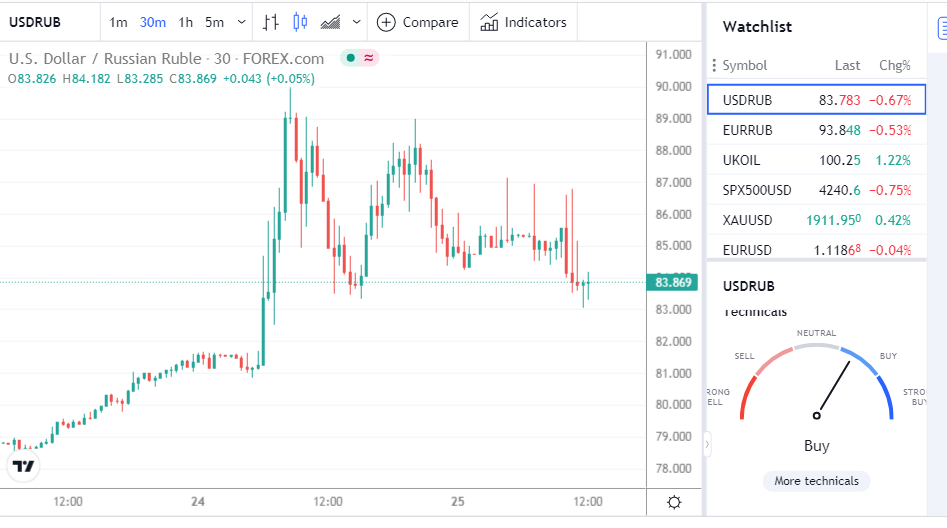Click the Watchlist panel title
The image size is (947, 528).
(x=757, y=27)
